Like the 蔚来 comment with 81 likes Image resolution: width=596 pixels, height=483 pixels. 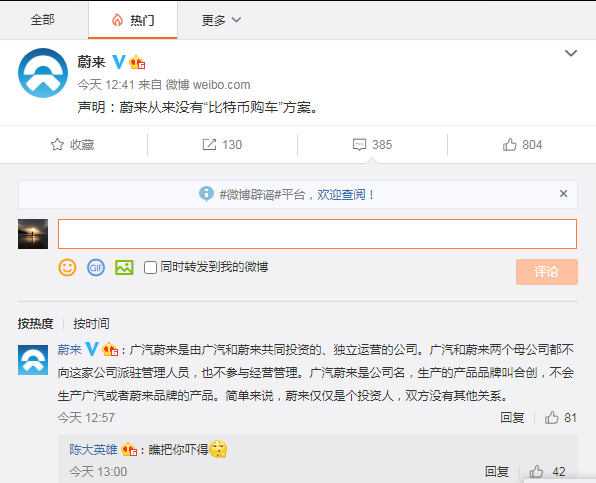point(552,418)
